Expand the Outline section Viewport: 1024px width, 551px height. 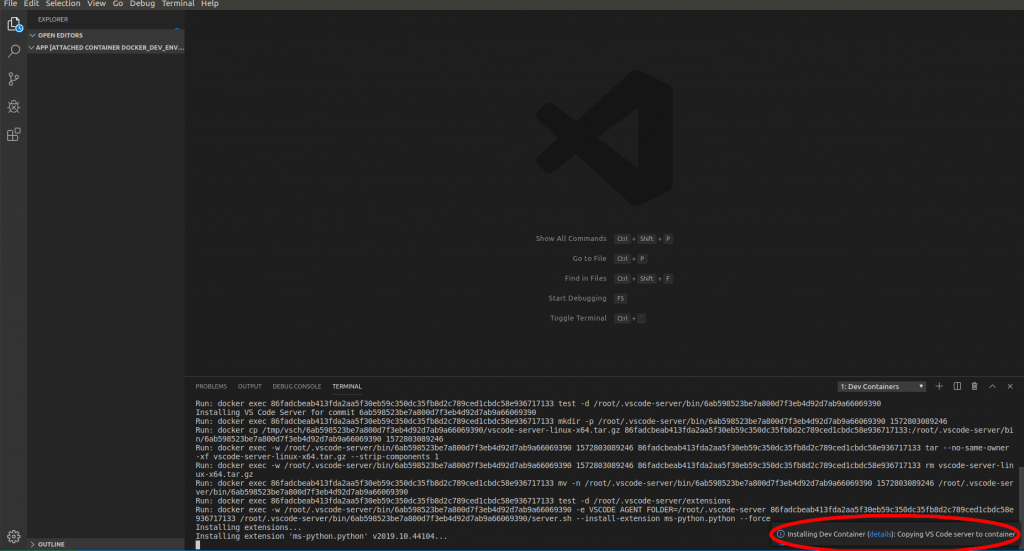click(x=106, y=544)
